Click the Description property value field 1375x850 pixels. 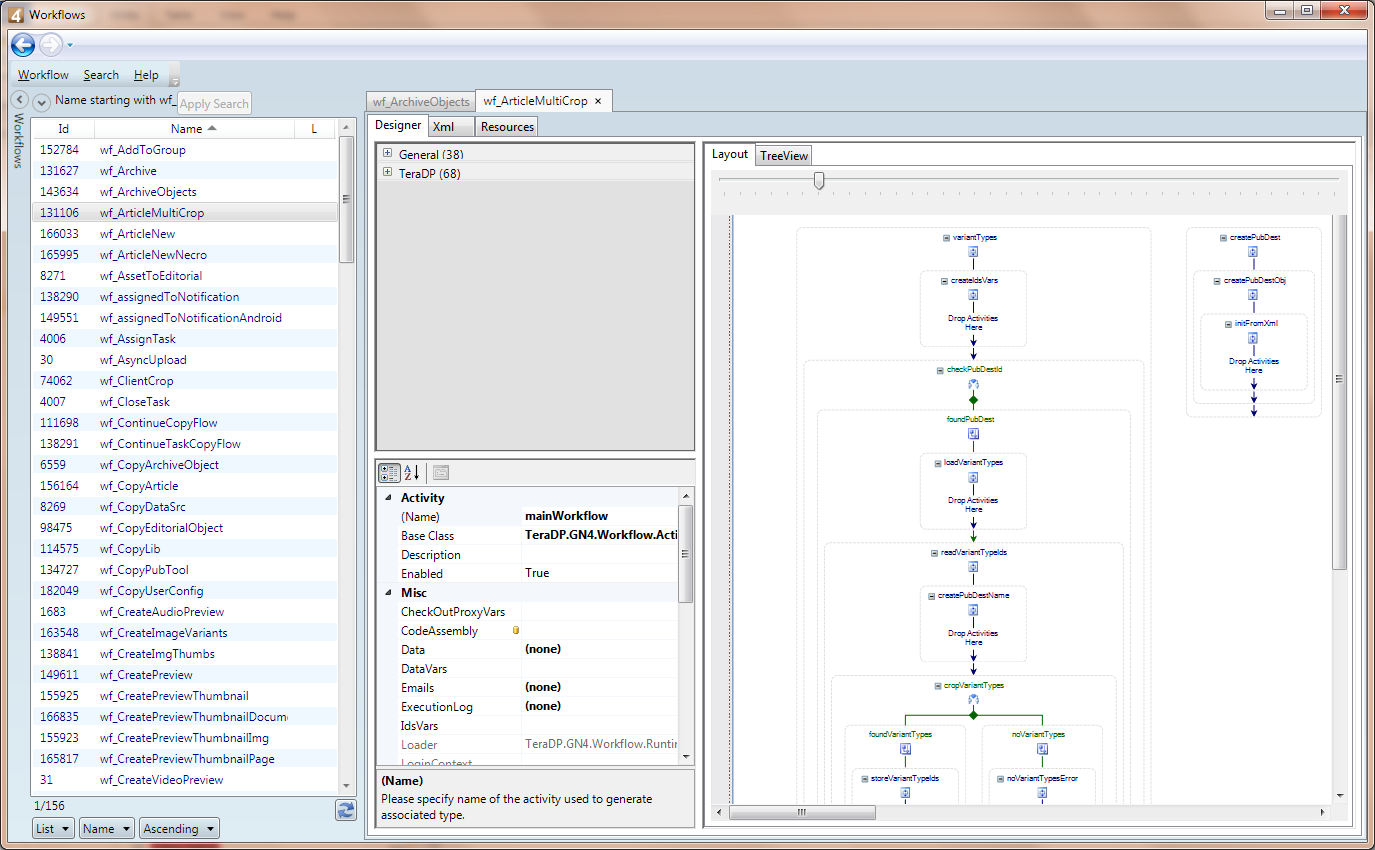(x=600, y=554)
